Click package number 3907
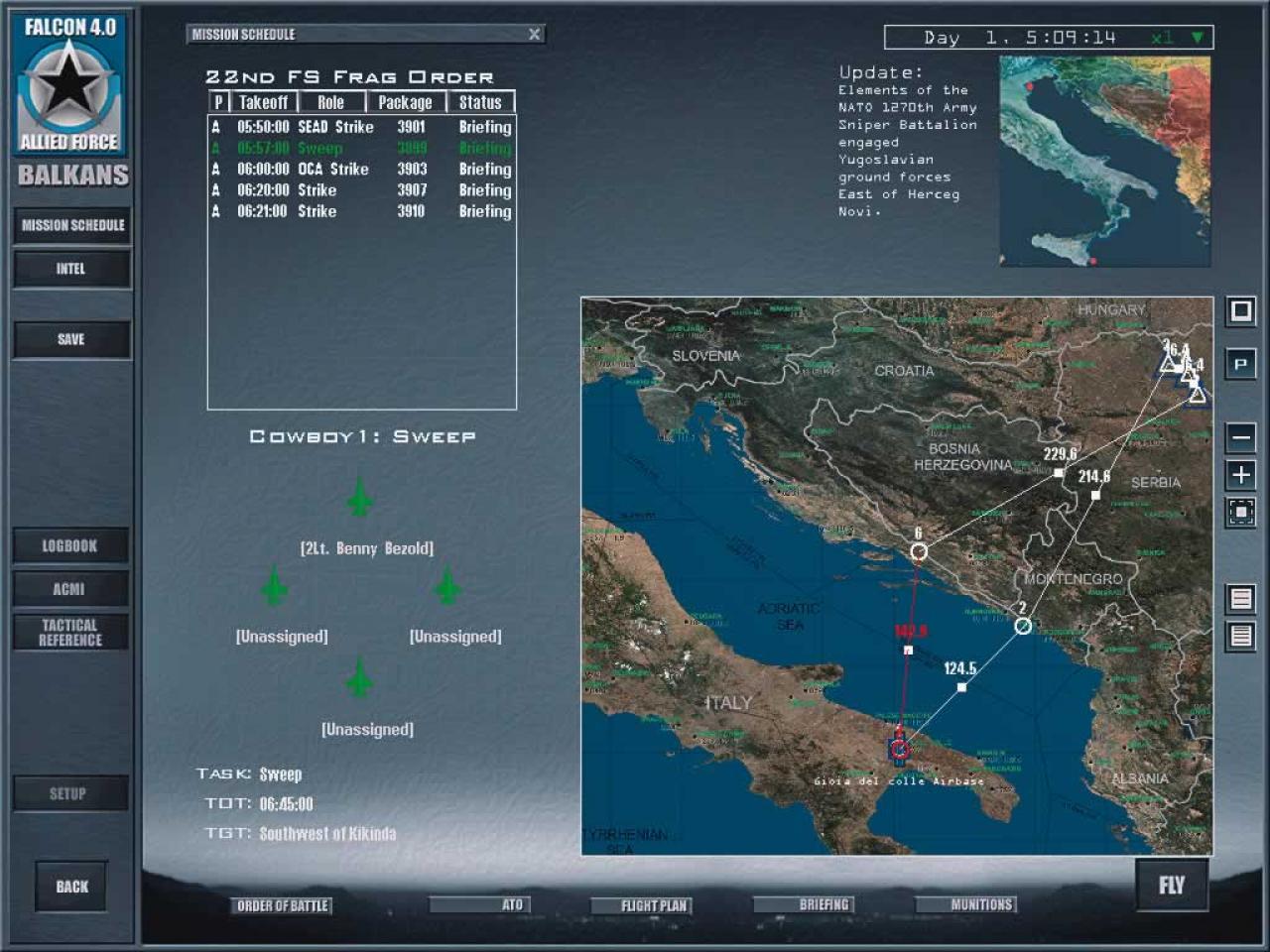 [411, 190]
